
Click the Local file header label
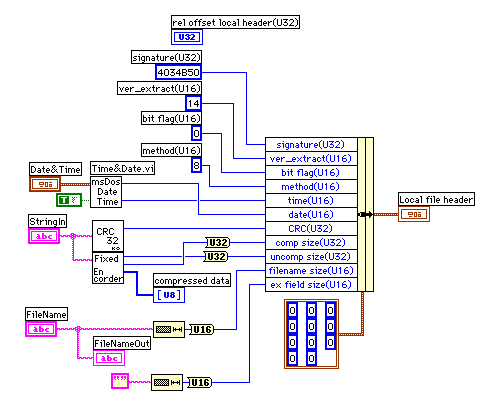[436, 199]
